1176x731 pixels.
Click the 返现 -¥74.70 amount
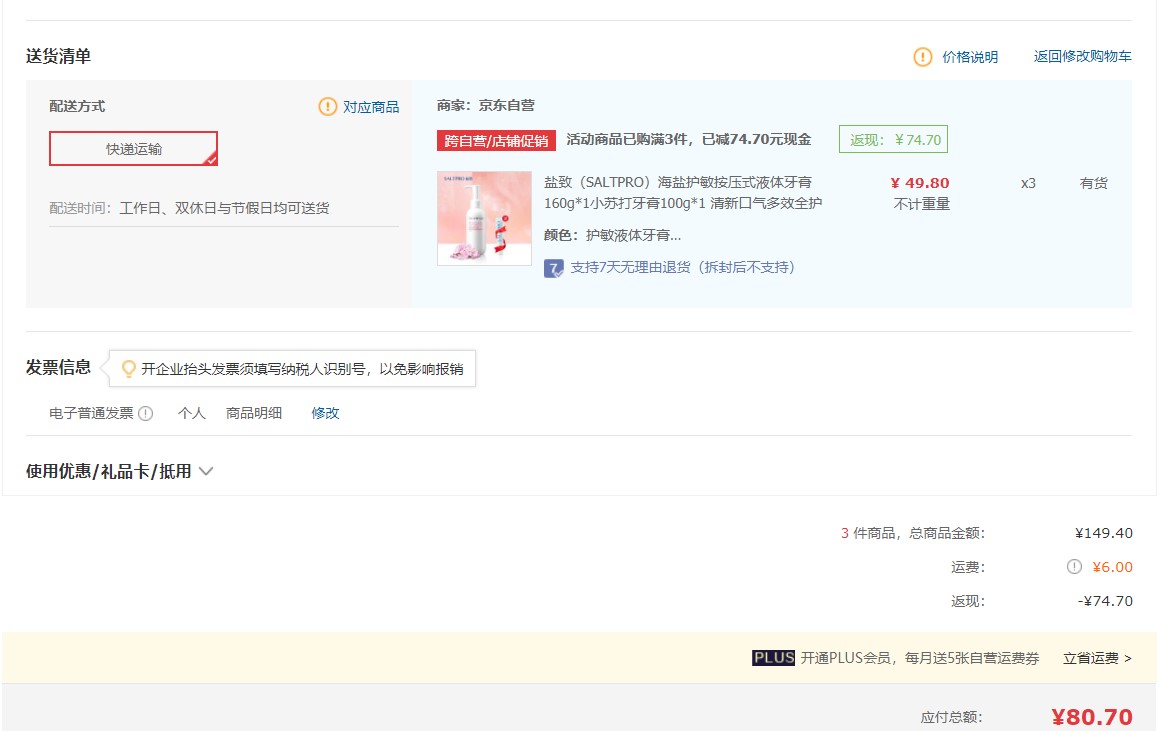click(1105, 601)
